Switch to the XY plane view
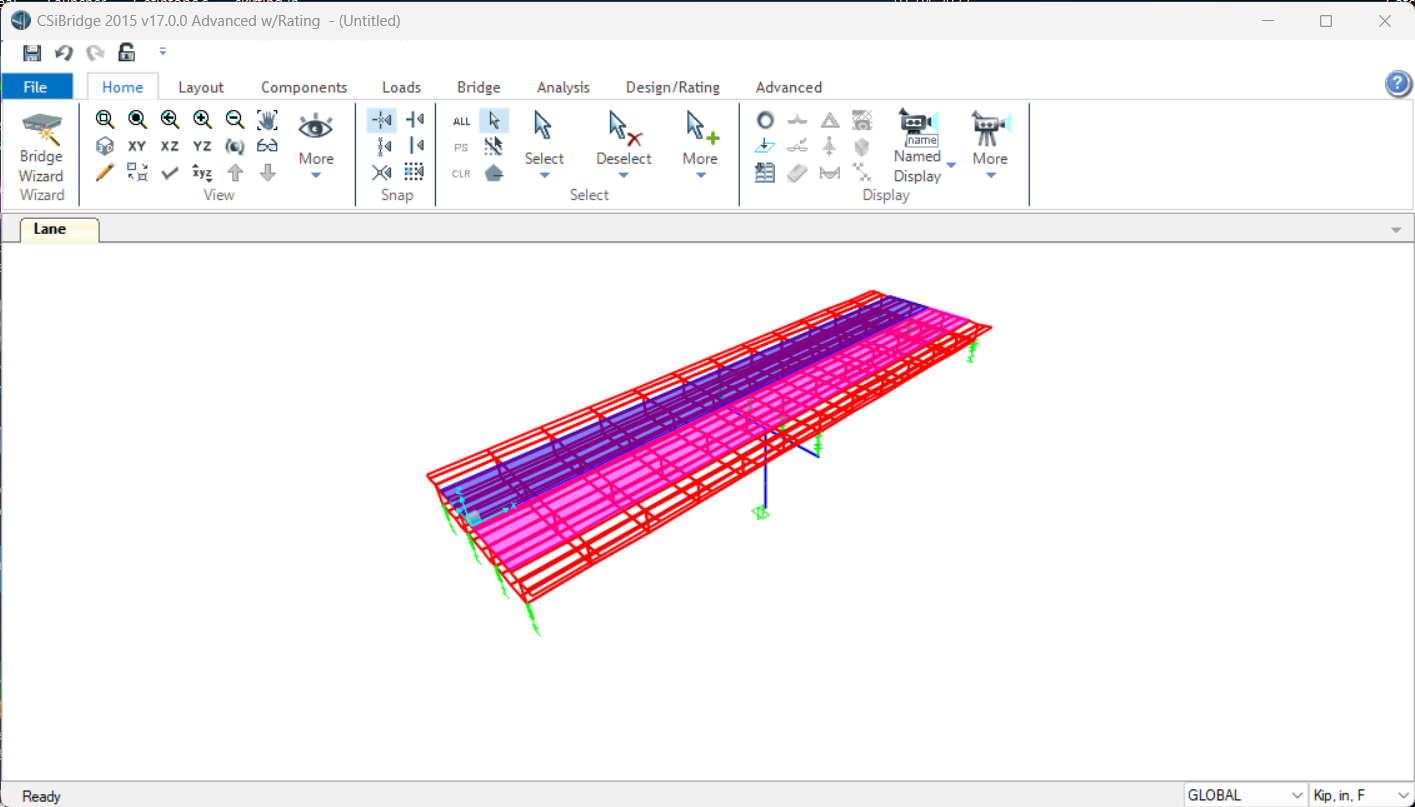Screen dimensions: 1415x807 point(136,145)
